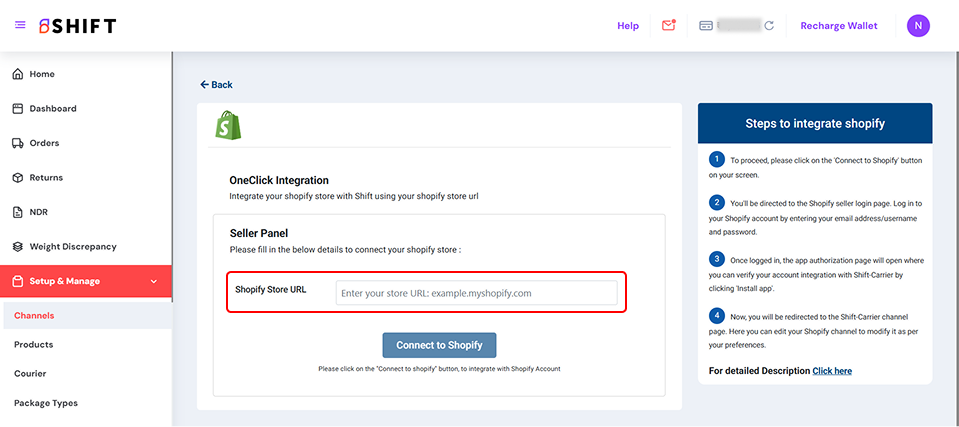Open Weight Discrepancy page
This screenshot has height=427, width=959.
coord(72,247)
